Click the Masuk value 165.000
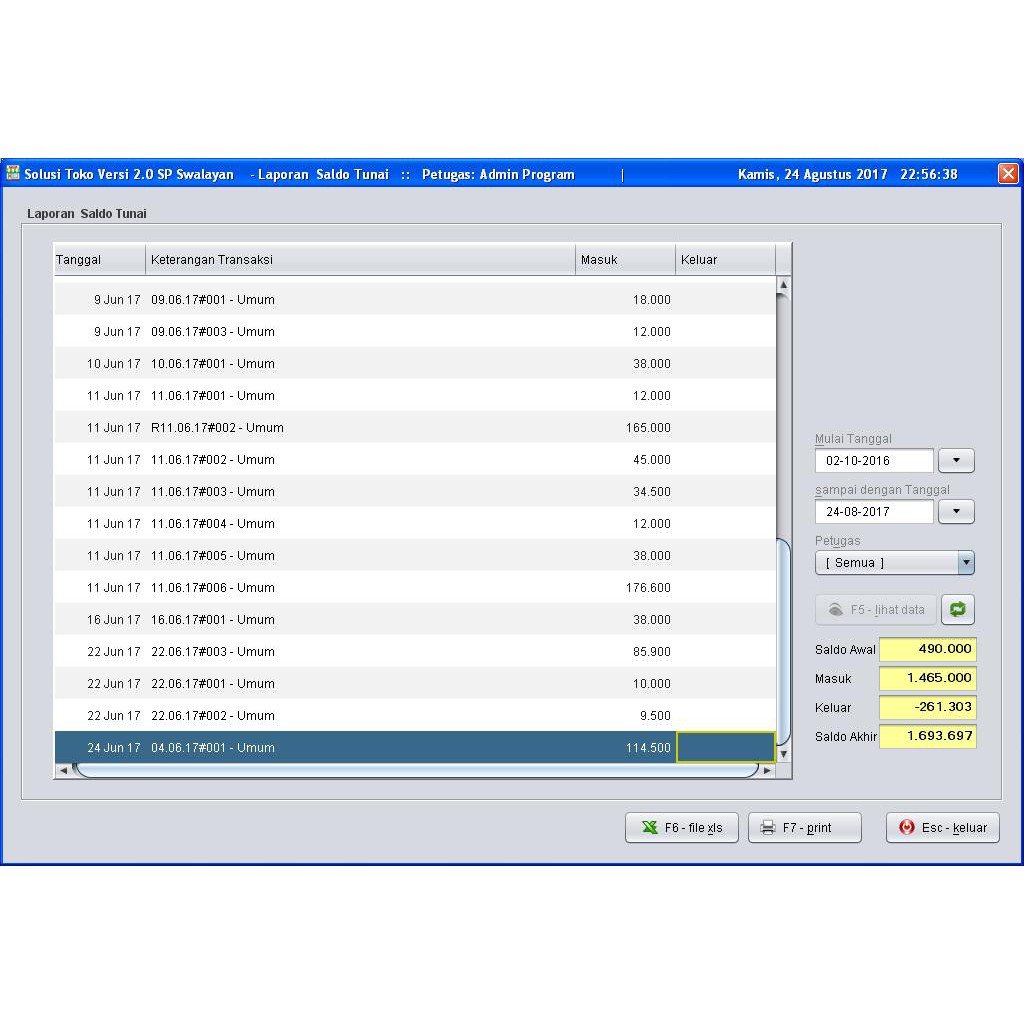The image size is (1024, 1024). pos(648,428)
